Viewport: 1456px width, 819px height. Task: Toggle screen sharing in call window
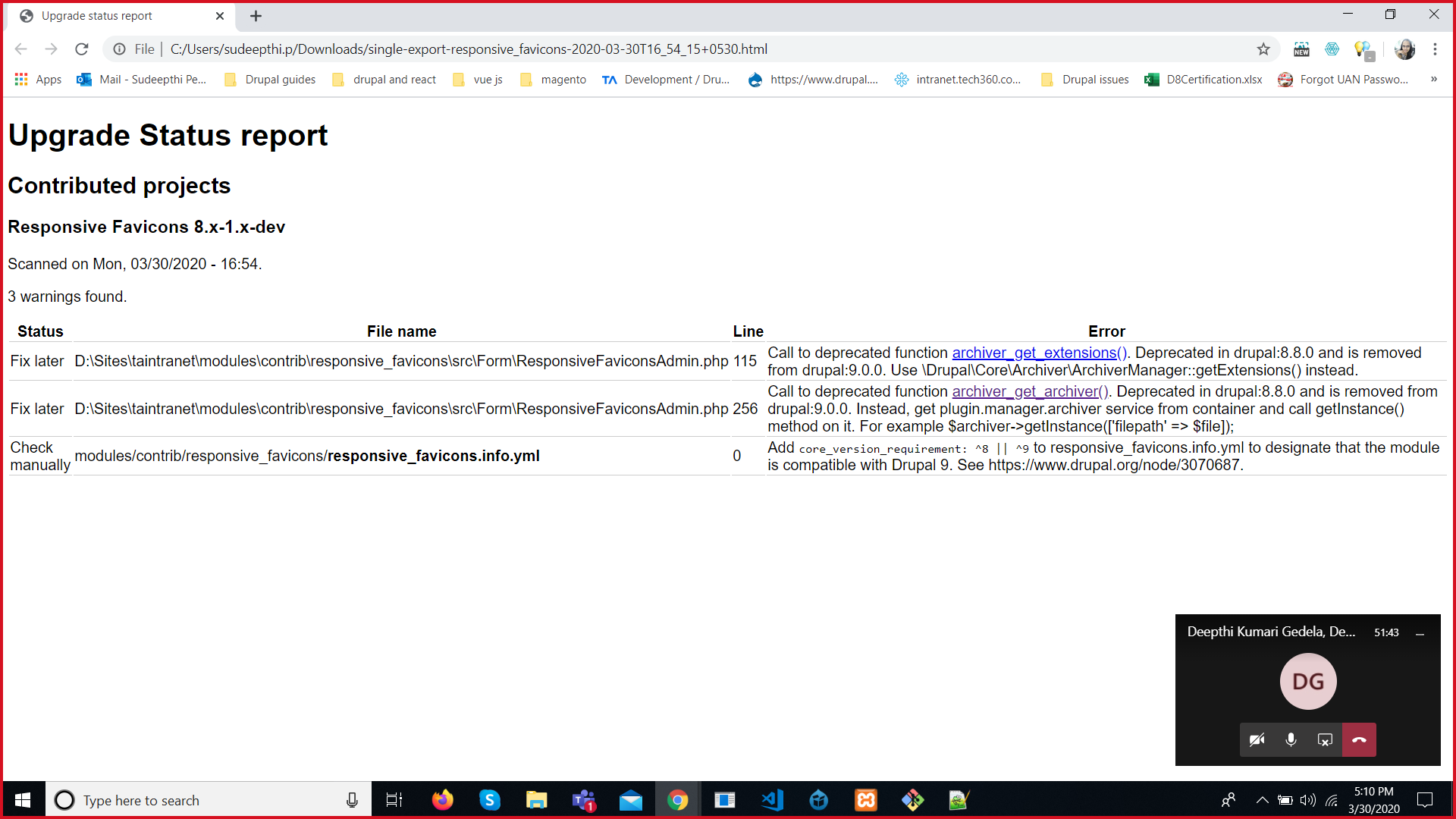(1325, 740)
